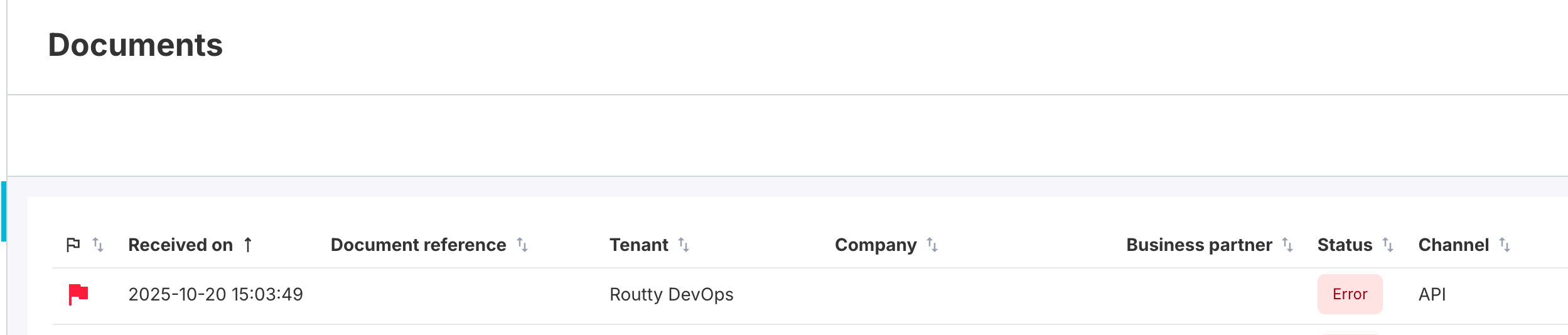Click sort arrows next to Channel

tap(1505, 245)
